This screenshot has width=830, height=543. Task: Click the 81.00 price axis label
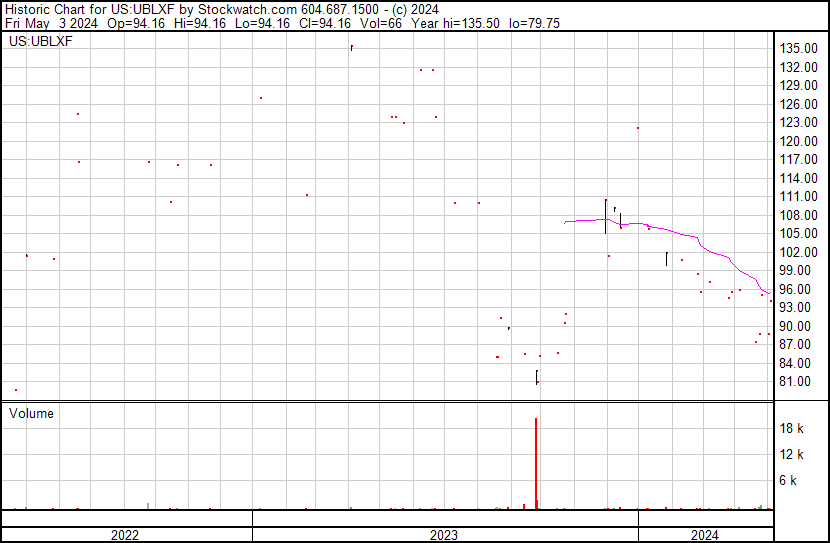pos(795,382)
